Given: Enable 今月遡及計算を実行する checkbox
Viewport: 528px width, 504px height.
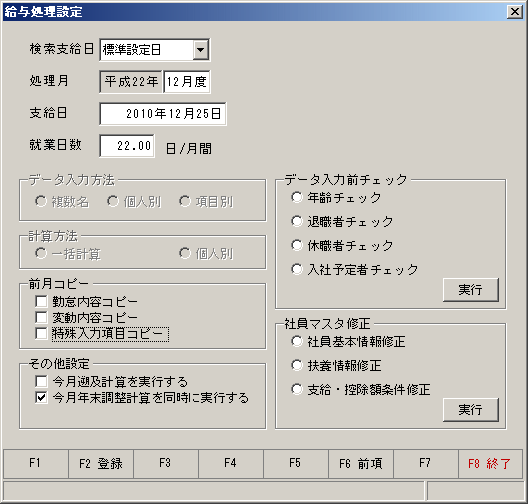Looking at the screenshot, I should tap(41, 381).
